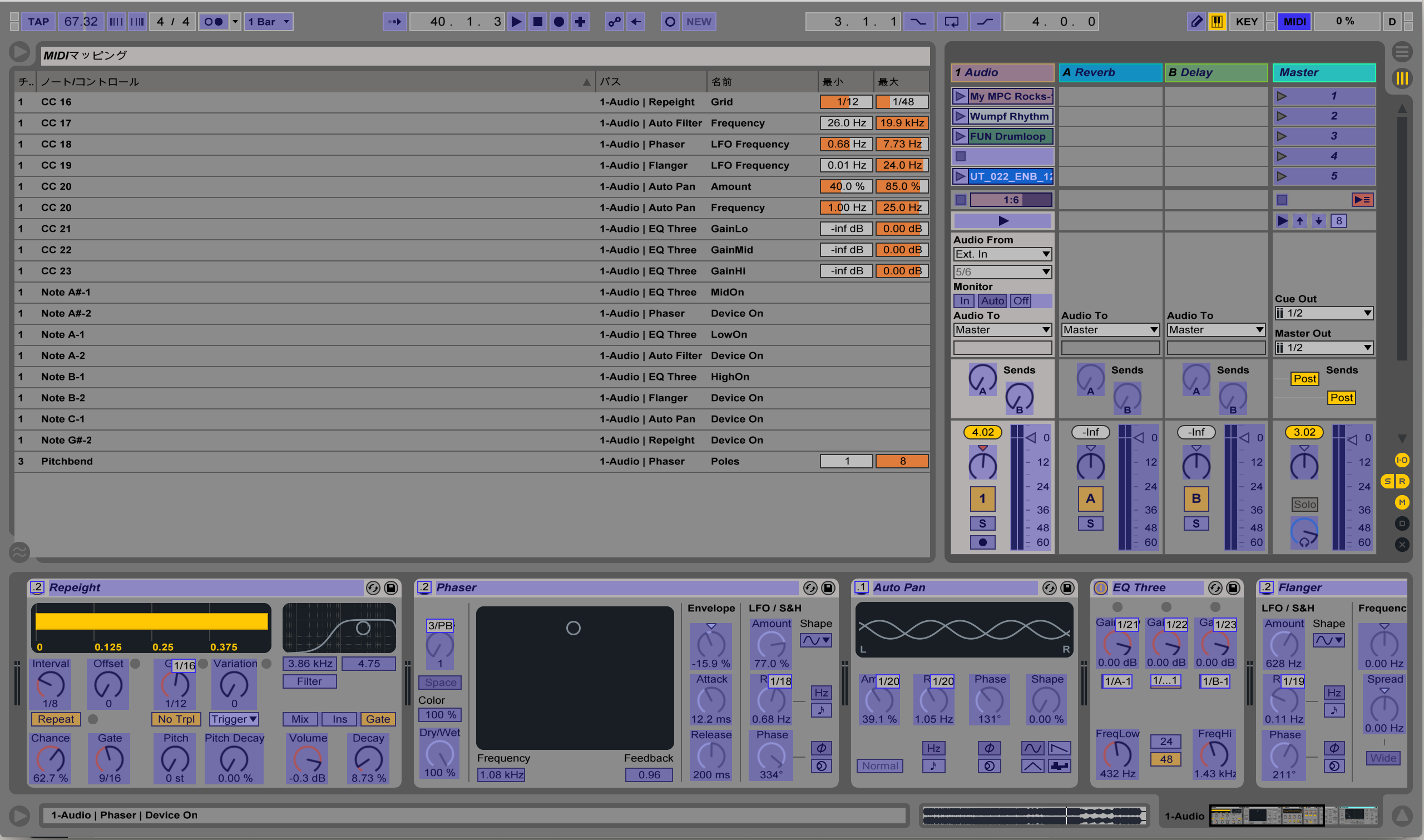1424x840 pixels.
Task: Open the Cue Out 1/2 dropdown
Action: [x=1324, y=313]
